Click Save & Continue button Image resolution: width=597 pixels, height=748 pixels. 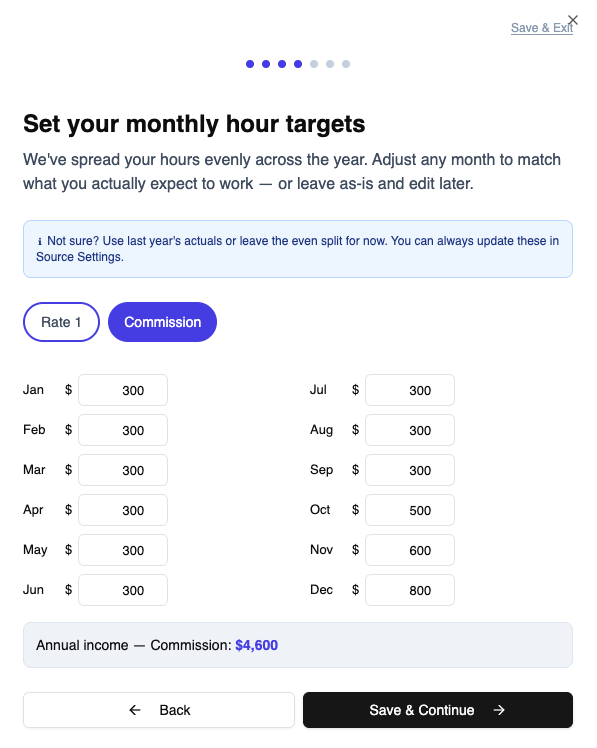pyautogui.click(x=438, y=710)
